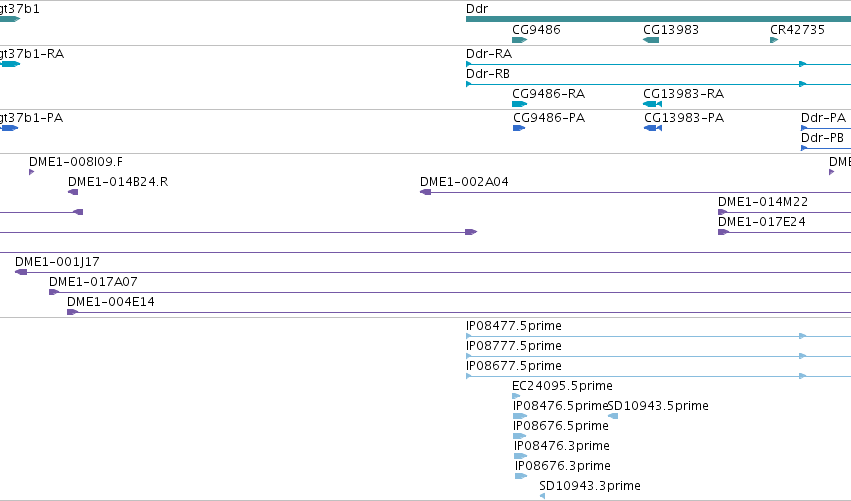Click the CG9486-PA protein glyph
Screen dimensions: 851x501
pyautogui.click(x=519, y=128)
